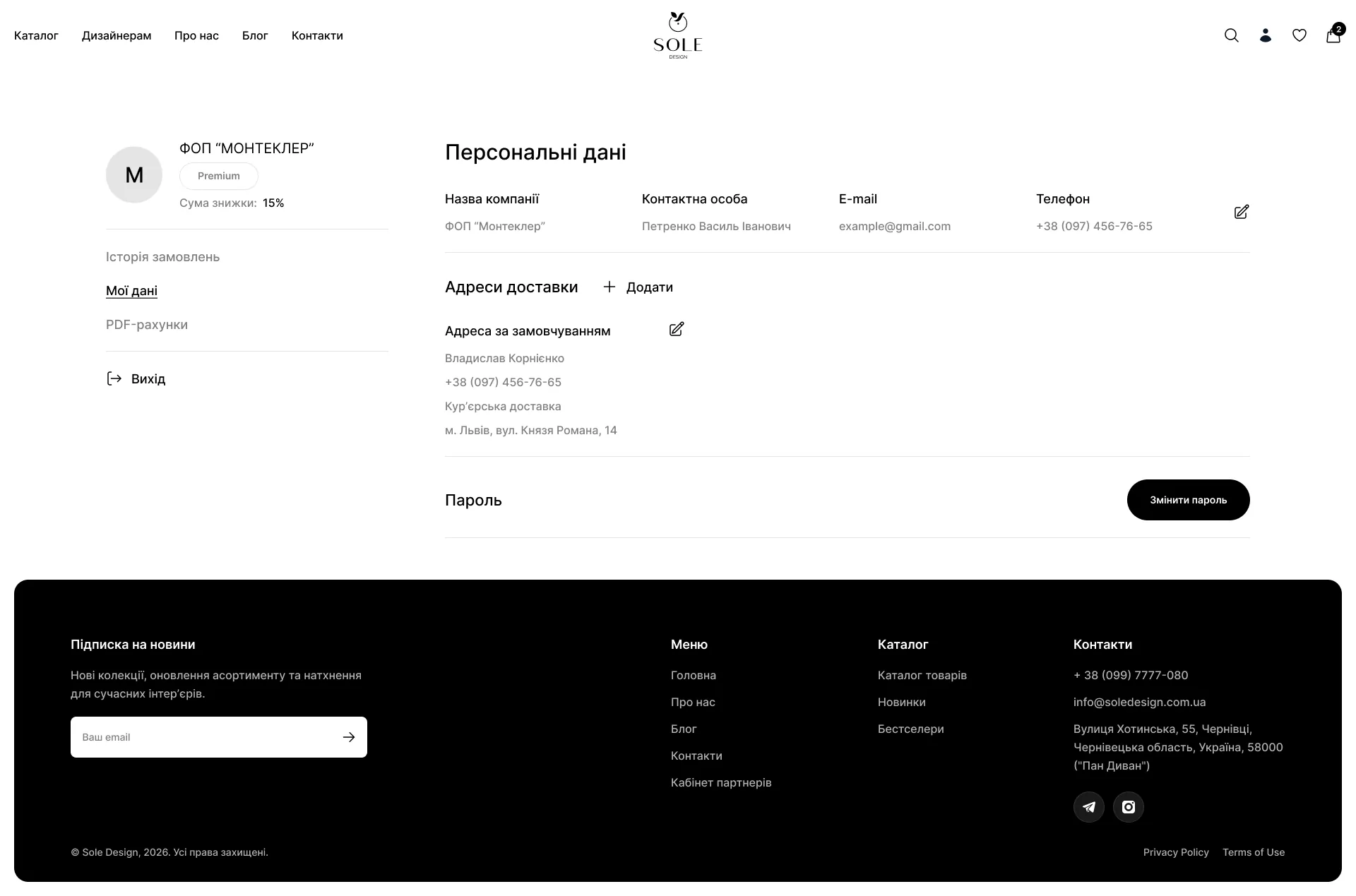This screenshot has width=1356, height=896.
Task: Open footer link Контакти
Action: (x=696, y=755)
